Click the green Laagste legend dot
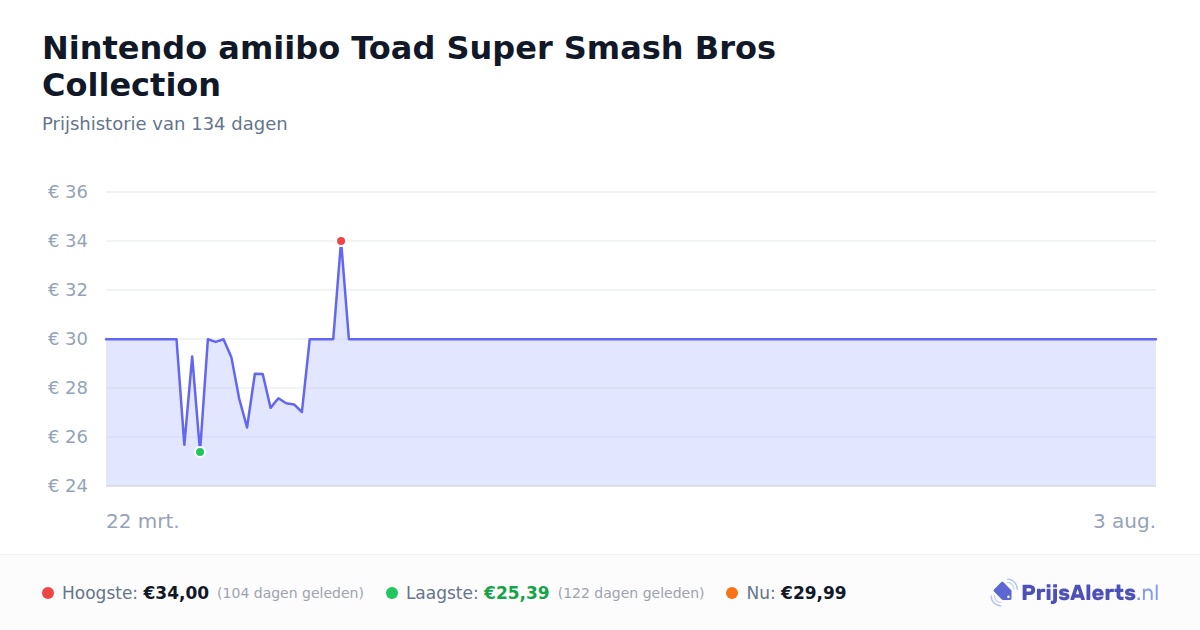This screenshot has height=630, width=1200. pos(392,593)
